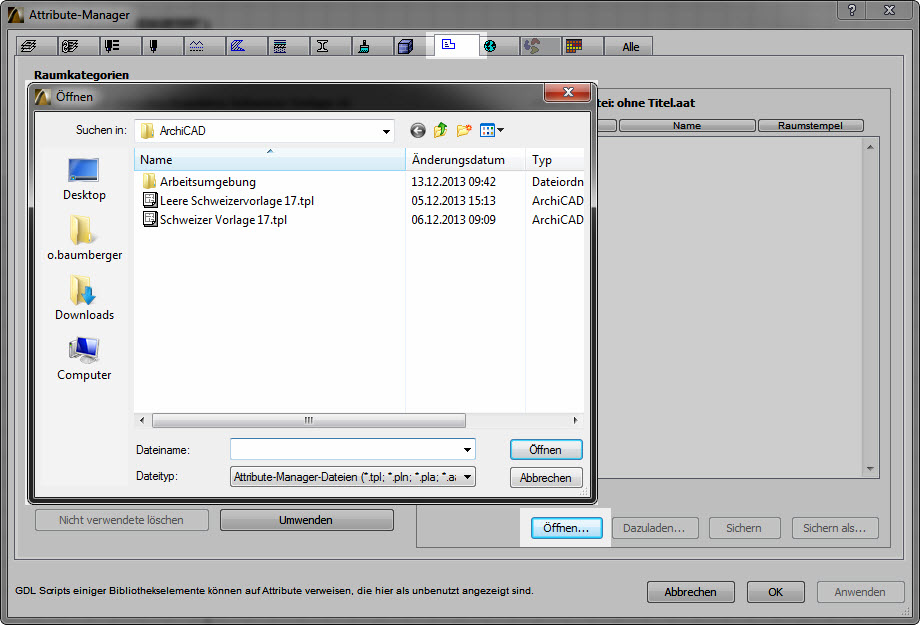This screenshot has height=625, width=920.
Task: Open the Composites layered-structure tab icon
Action: 280,46
